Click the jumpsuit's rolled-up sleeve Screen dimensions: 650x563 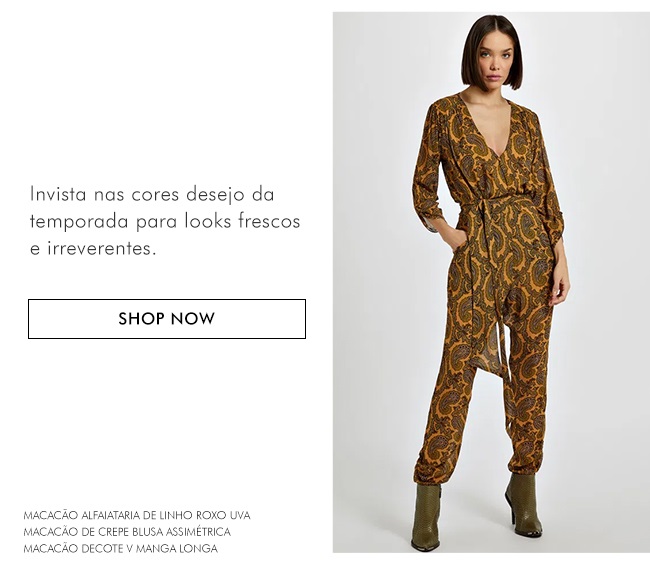(x=430, y=220)
